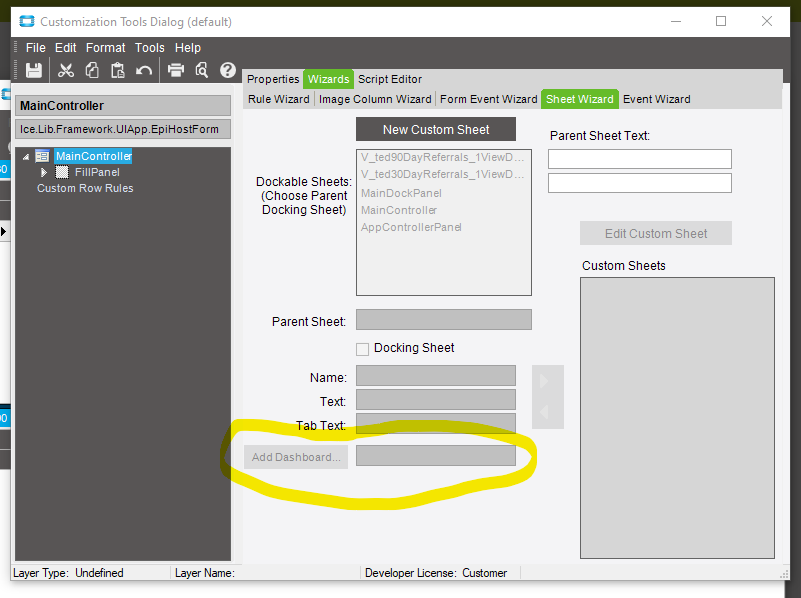
Task: Open the Tools menu
Action: [x=150, y=48]
